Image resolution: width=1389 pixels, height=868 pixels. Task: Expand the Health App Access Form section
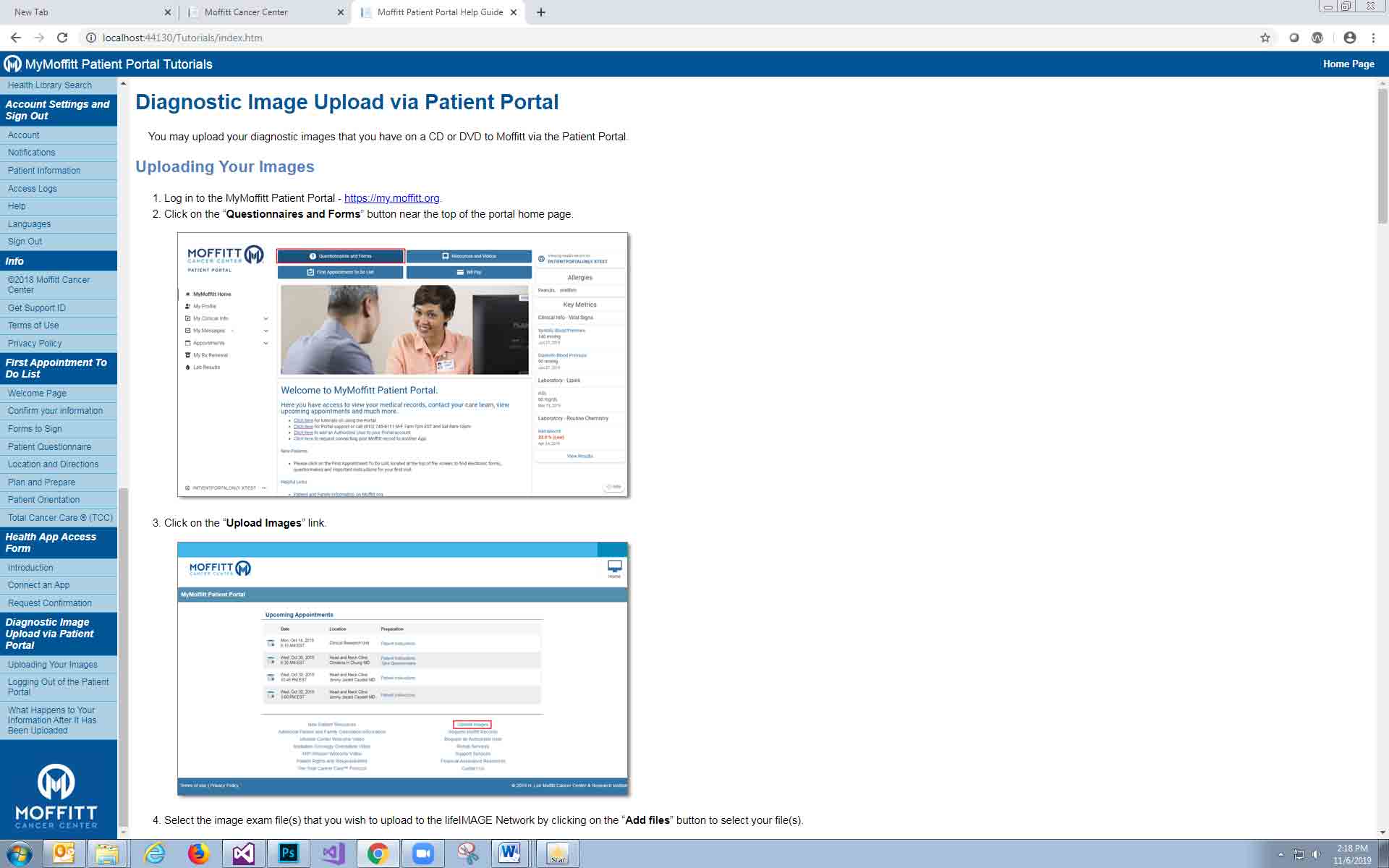[x=51, y=542]
